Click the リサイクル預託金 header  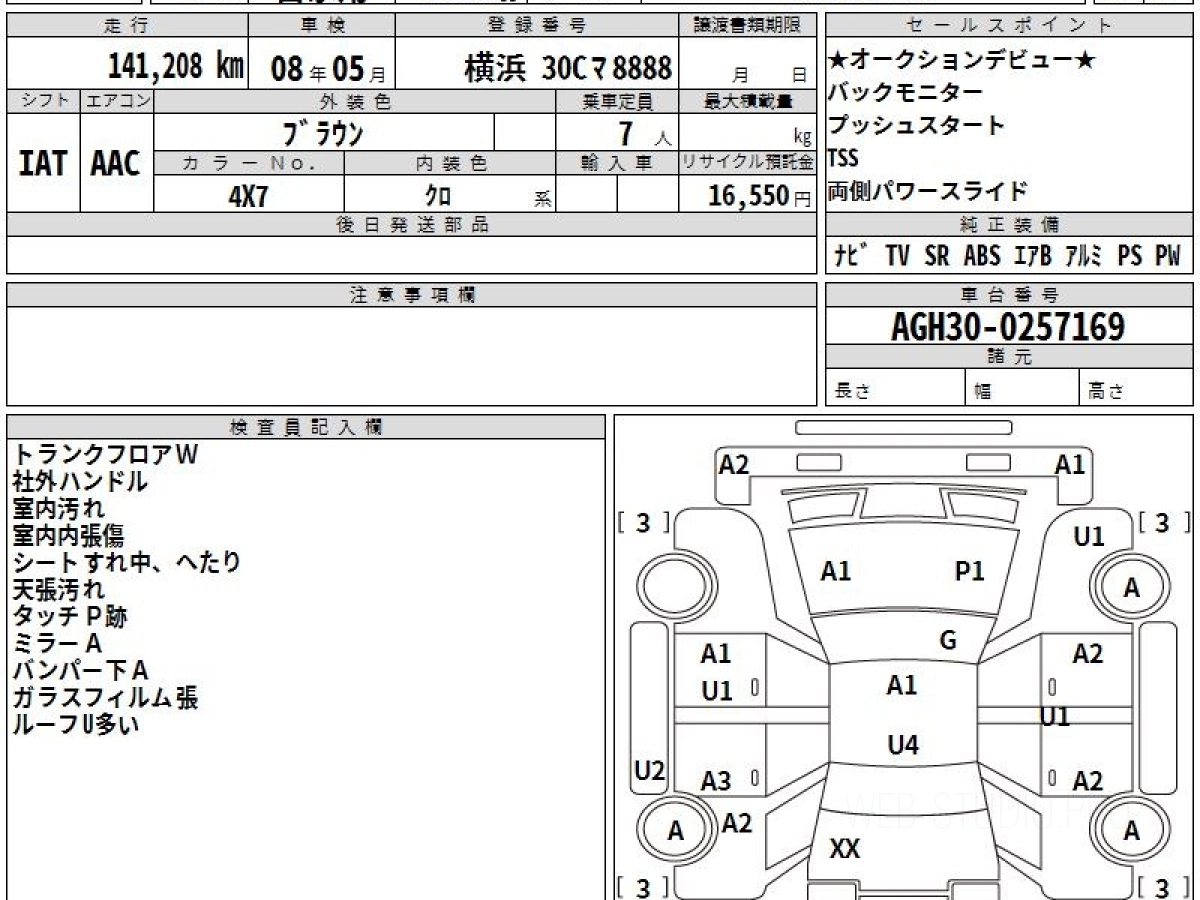pos(748,162)
